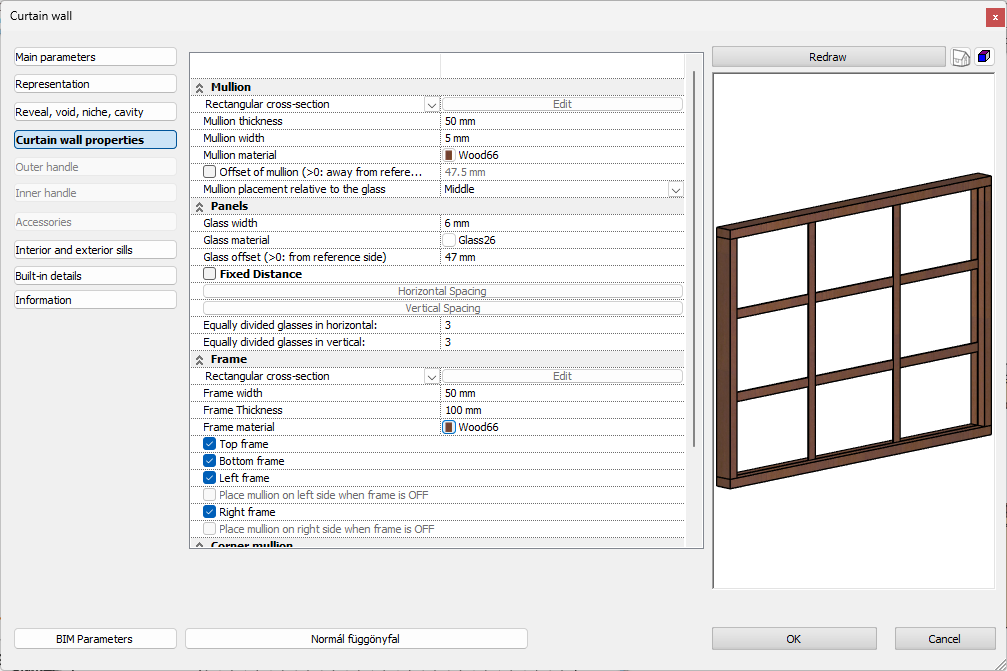Image resolution: width=1007 pixels, height=671 pixels.
Task: Uncheck the Right frame checkbox
Action: pos(209,512)
